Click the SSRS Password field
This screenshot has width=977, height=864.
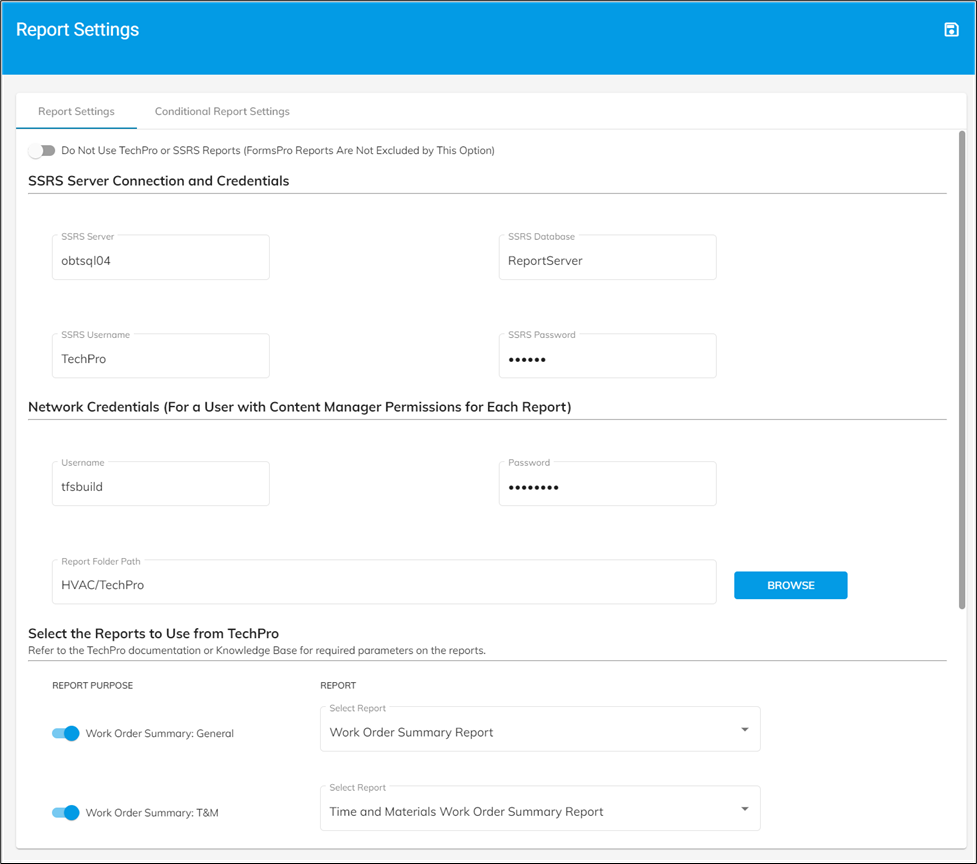(x=608, y=356)
